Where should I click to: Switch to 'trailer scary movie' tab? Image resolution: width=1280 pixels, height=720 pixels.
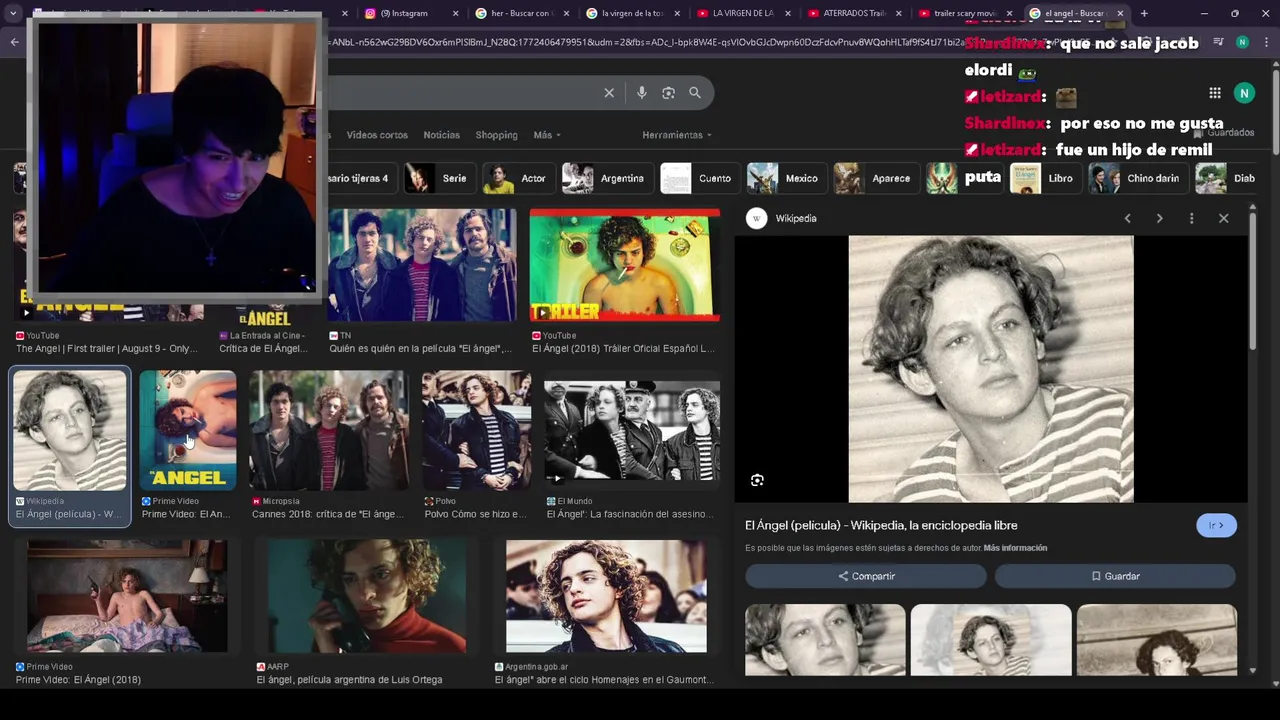pos(964,13)
